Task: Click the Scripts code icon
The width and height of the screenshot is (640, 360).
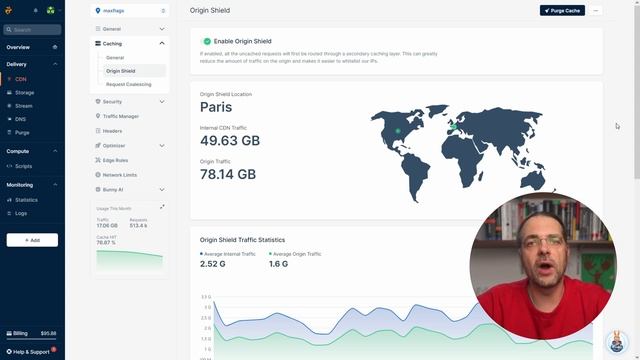Action: pos(9,166)
